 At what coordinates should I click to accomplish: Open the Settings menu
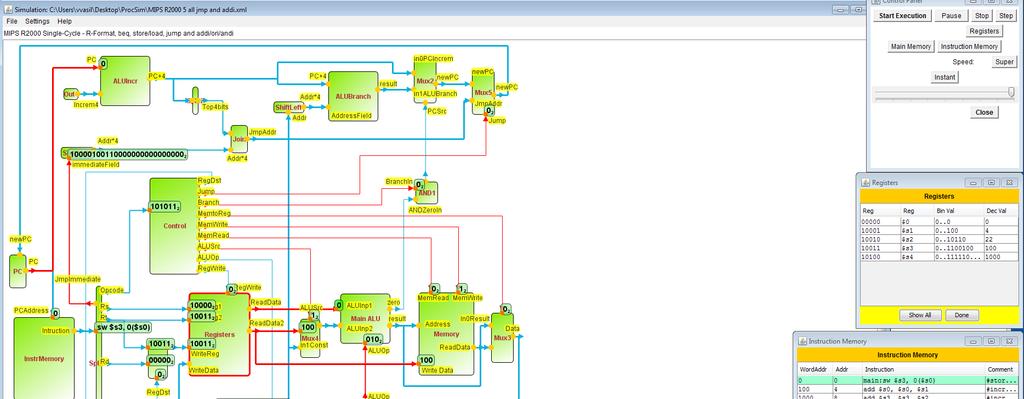37,21
